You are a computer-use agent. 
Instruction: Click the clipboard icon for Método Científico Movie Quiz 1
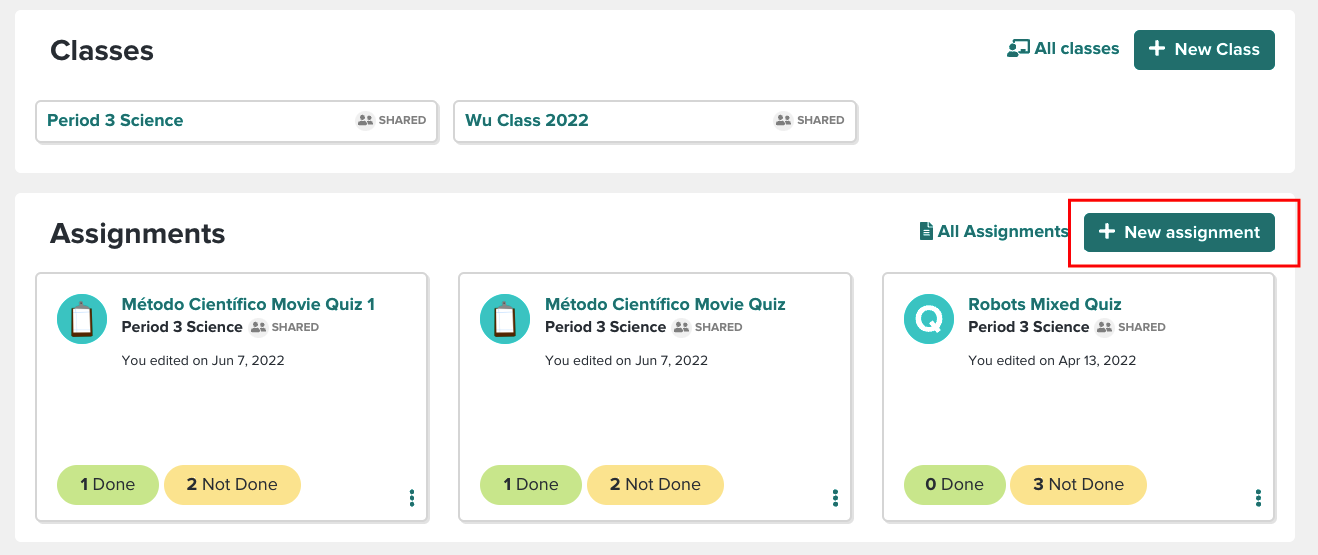pos(82,320)
